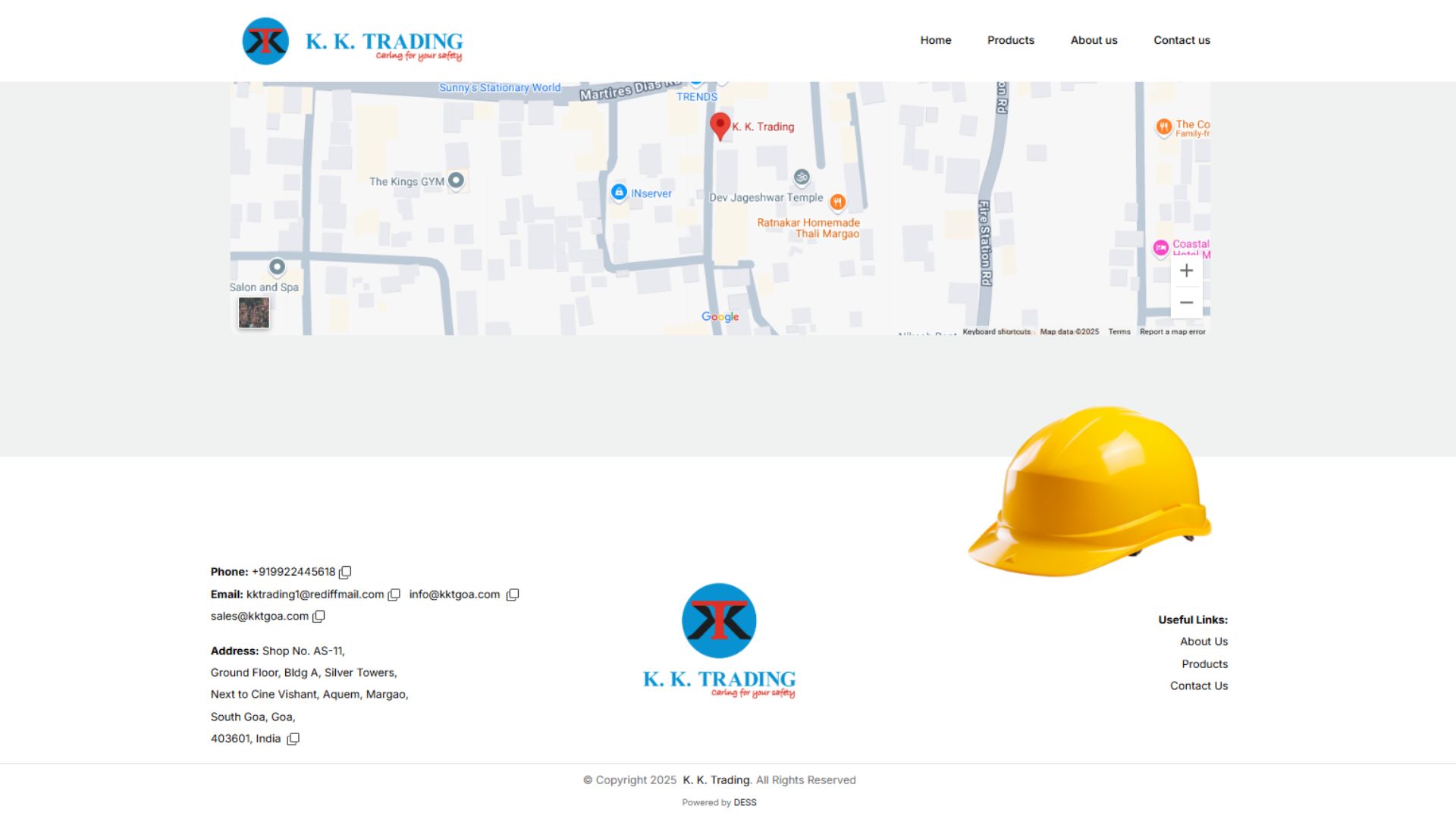Open the map Terms link

point(1119,331)
